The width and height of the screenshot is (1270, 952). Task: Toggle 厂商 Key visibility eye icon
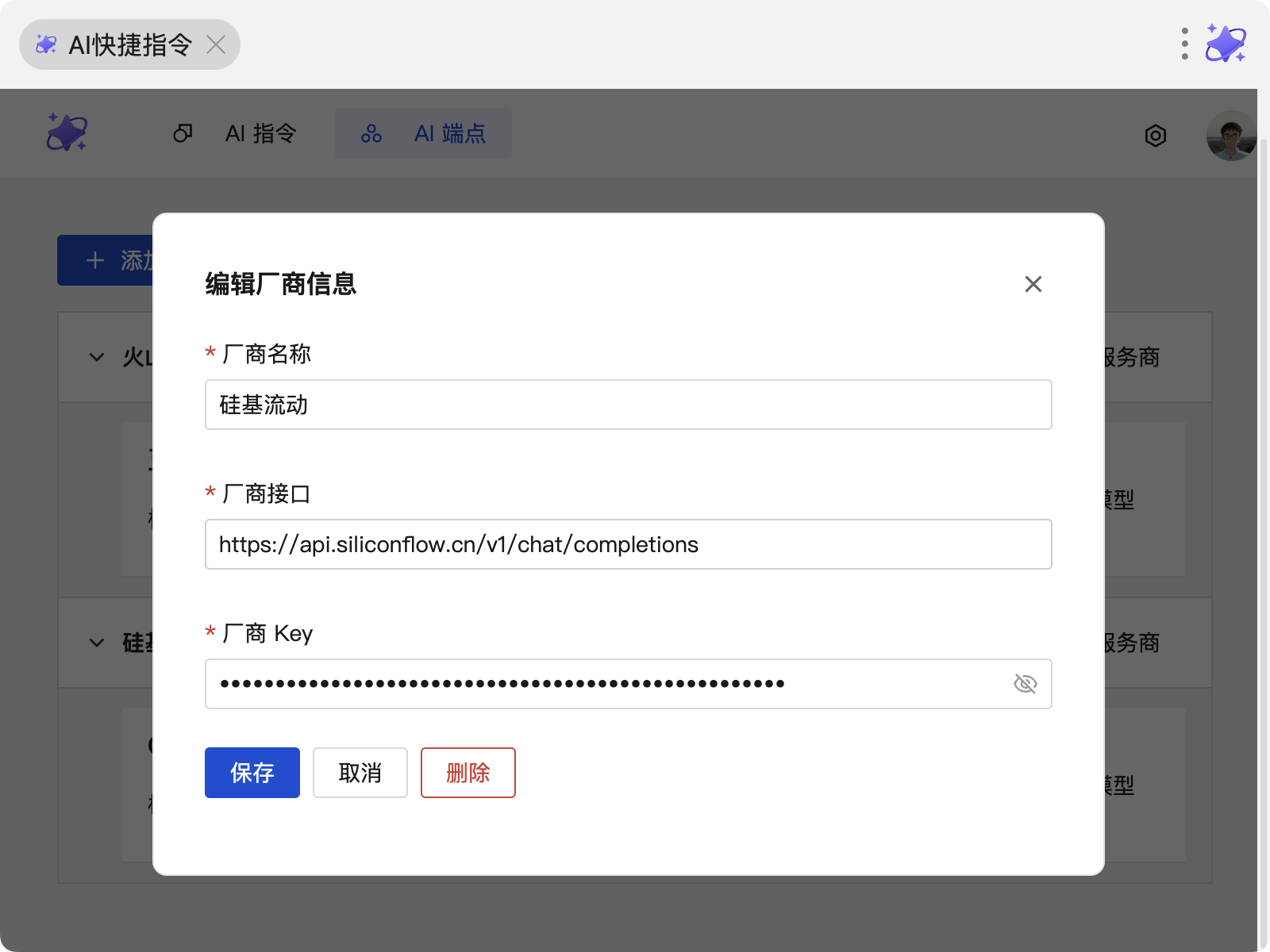pos(1026,684)
